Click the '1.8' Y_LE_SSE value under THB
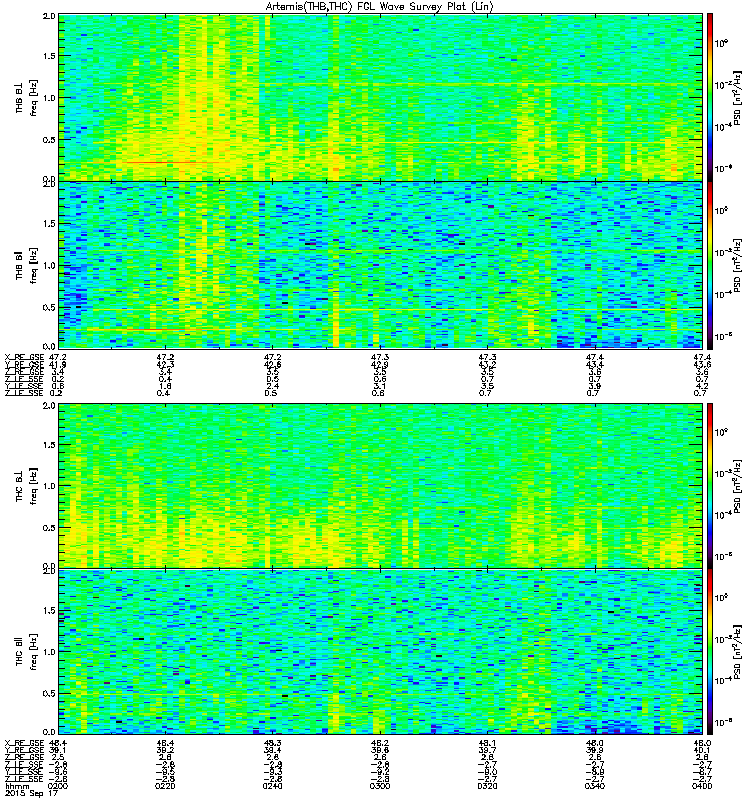The image size is (750, 800). 165,386
